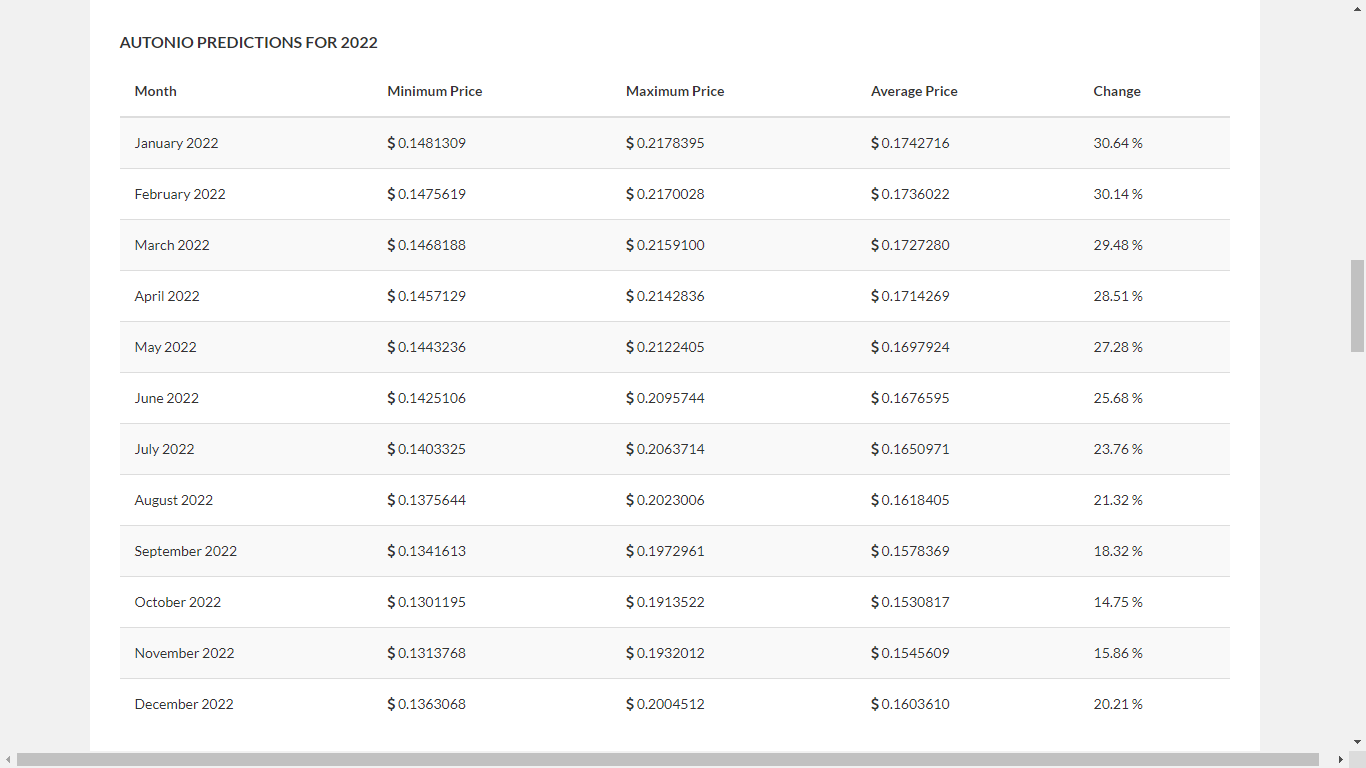The height and width of the screenshot is (768, 1366).
Task: Click March 2022 average price $0.1727280
Action: (910, 245)
